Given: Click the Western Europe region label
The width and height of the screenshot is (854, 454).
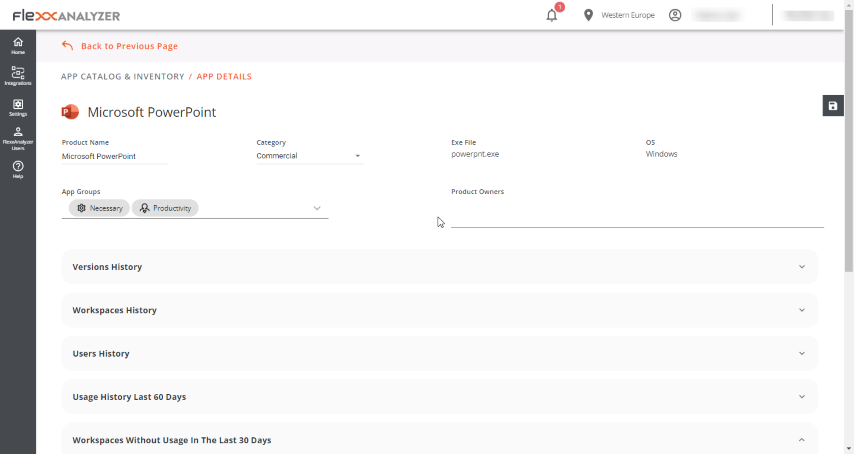Looking at the screenshot, I should point(628,15).
